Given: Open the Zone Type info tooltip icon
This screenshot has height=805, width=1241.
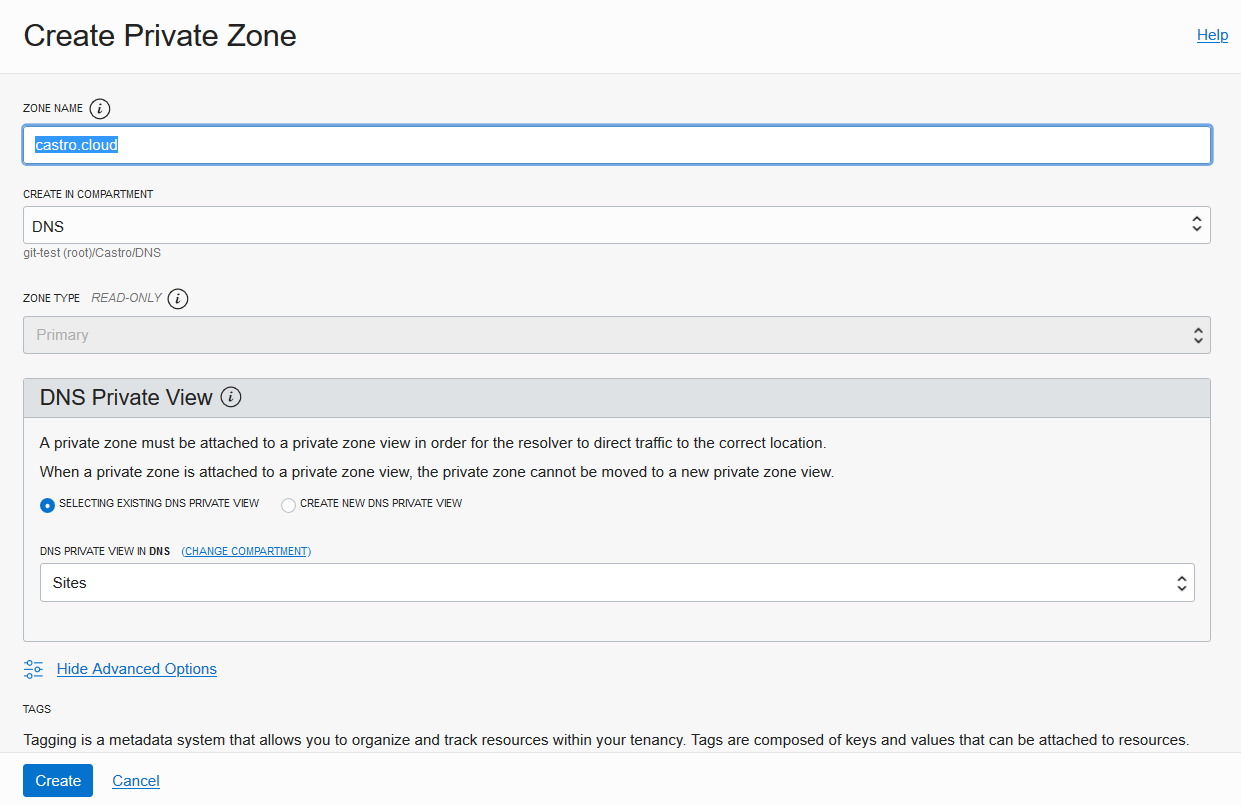Looking at the screenshot, I should click(x=178, y=298).
